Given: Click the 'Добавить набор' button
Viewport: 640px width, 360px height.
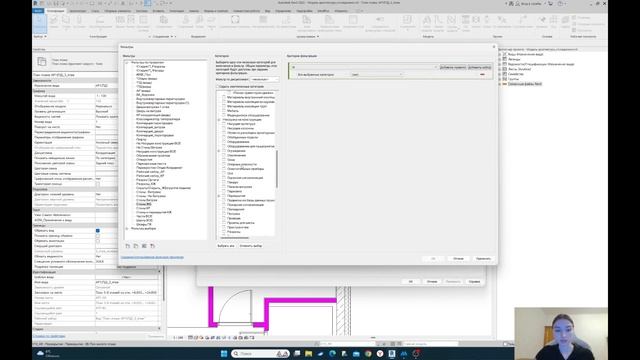Looking at the screenshot, I should [x=479, y=67].
